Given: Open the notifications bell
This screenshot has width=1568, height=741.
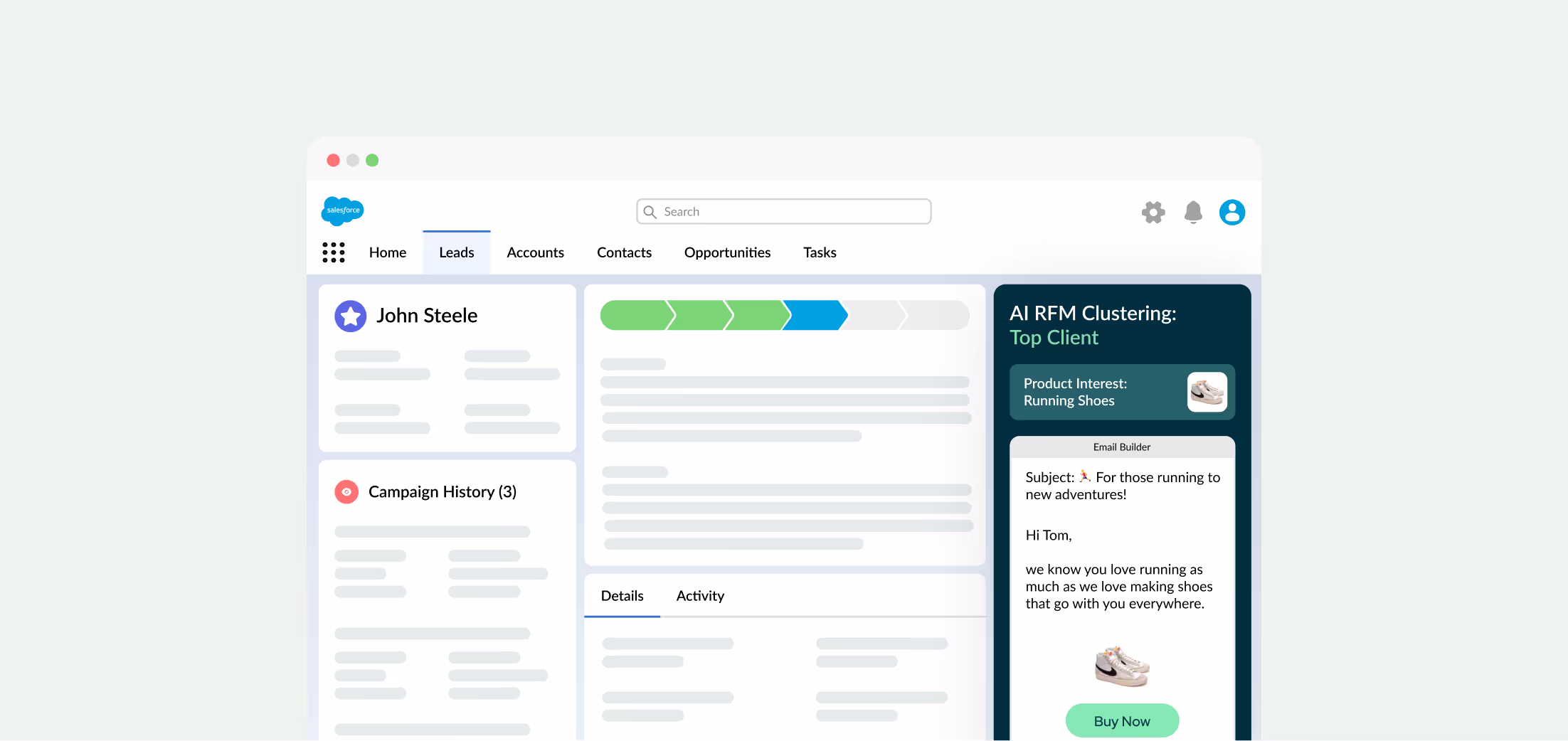Looking at the screenshot, I should pos(1194,212).
